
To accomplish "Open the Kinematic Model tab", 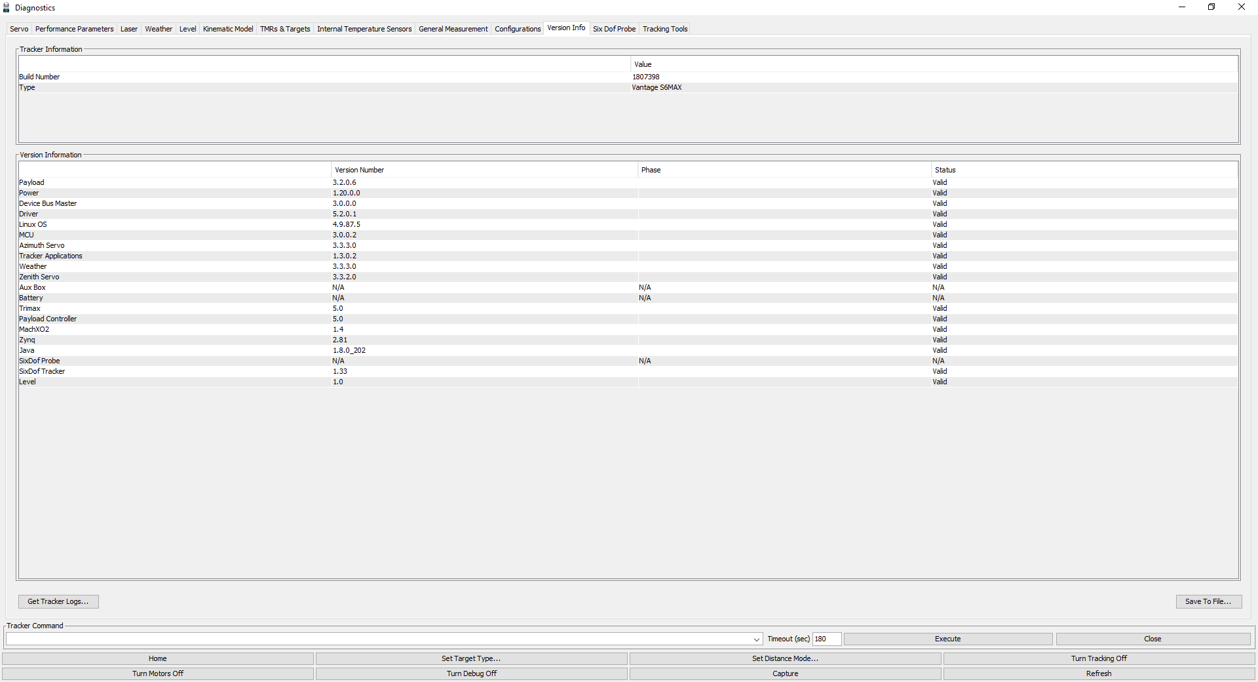I will pos(228,29).
